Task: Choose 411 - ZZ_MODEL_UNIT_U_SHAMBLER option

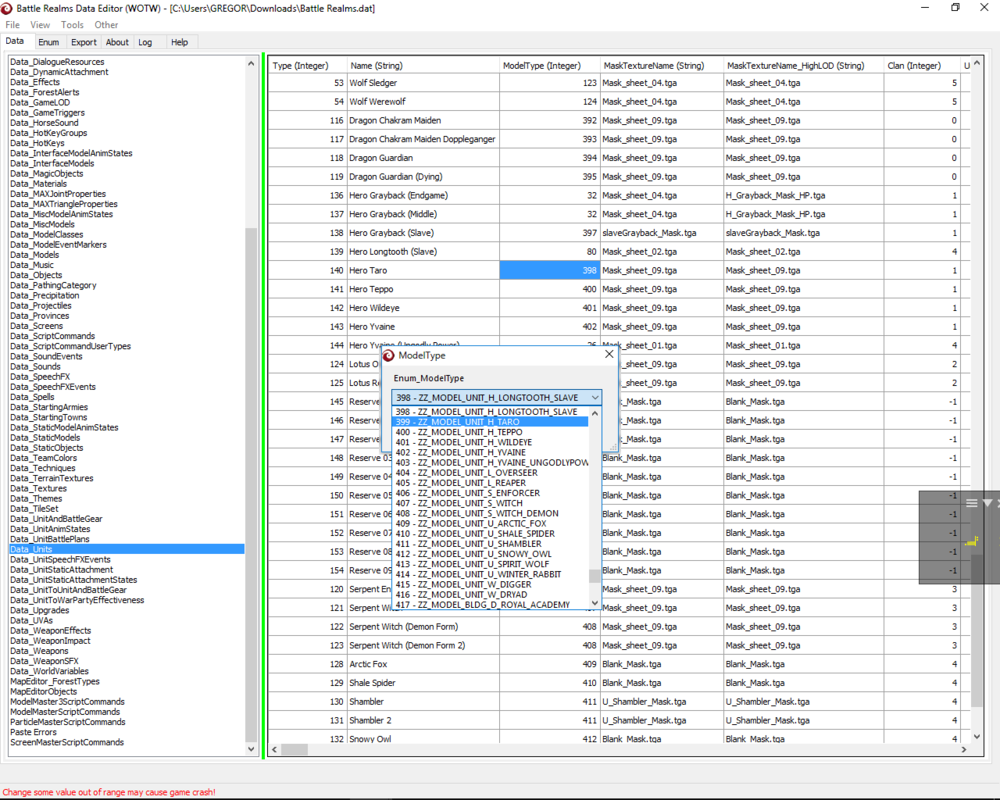Action: 490,544
